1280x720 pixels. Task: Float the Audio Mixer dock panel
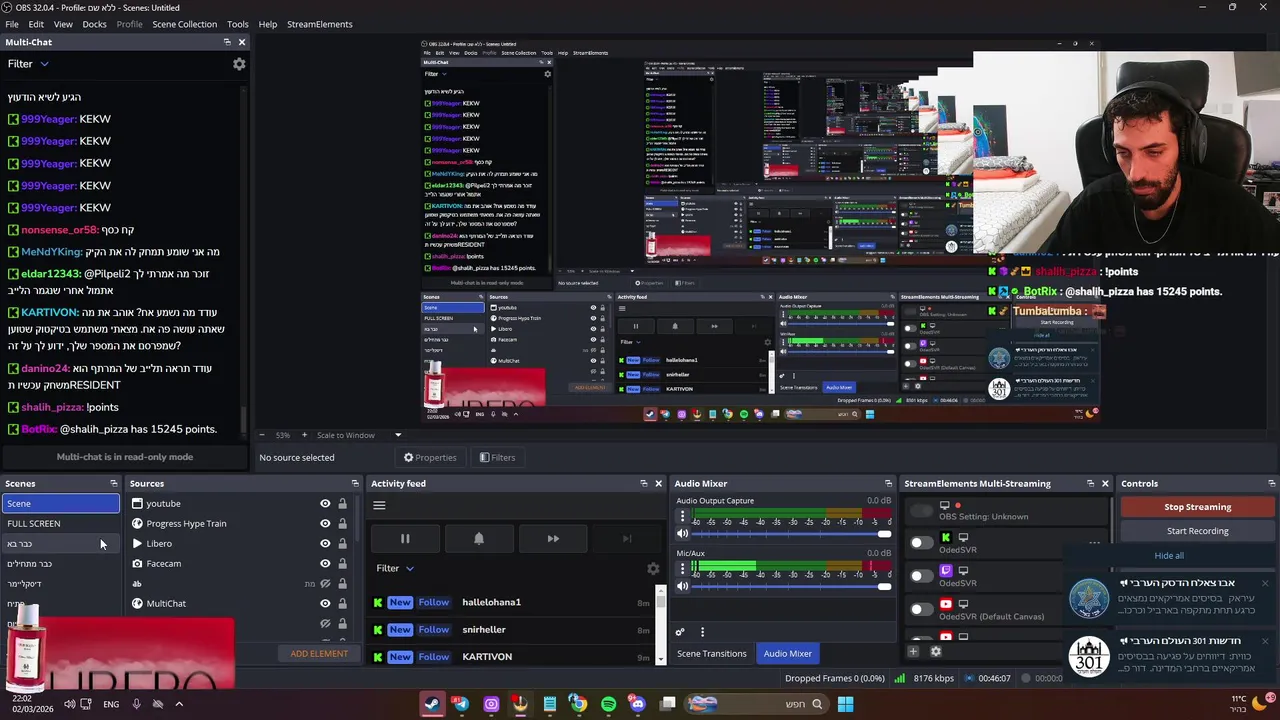(x=888, y=483)
